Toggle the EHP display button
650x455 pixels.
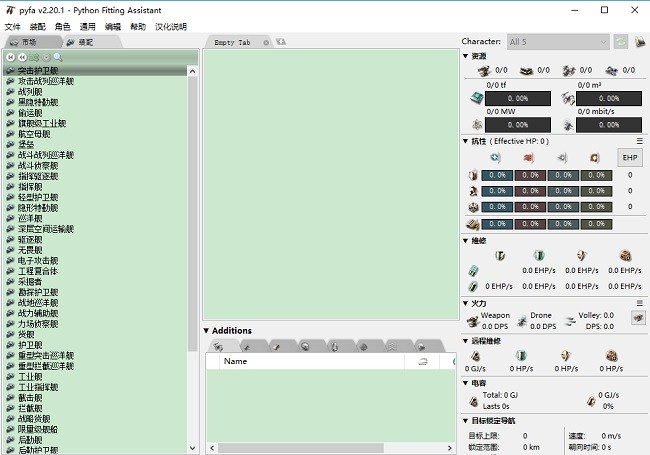tap(630, 157)
